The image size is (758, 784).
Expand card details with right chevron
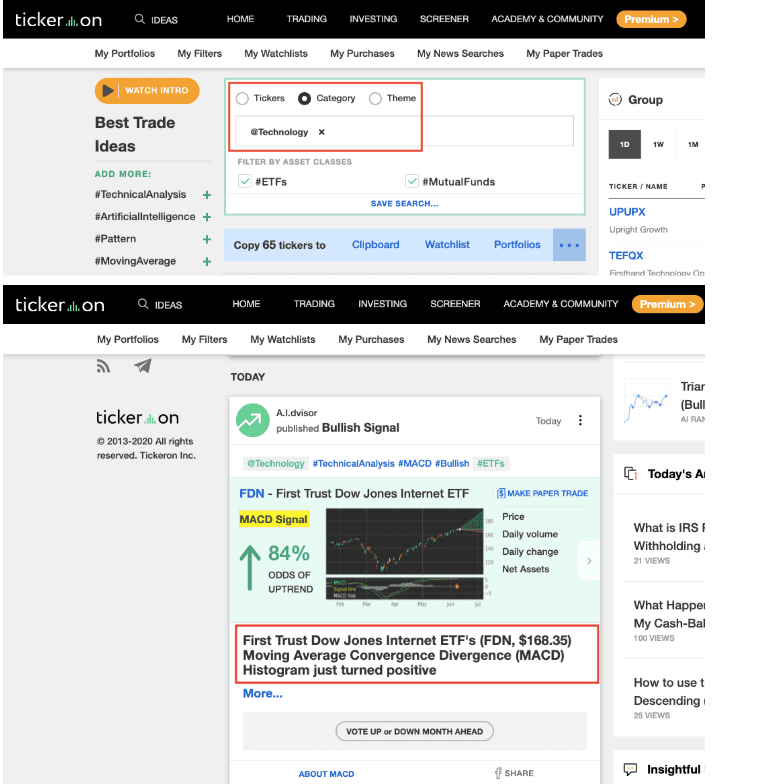589,560
